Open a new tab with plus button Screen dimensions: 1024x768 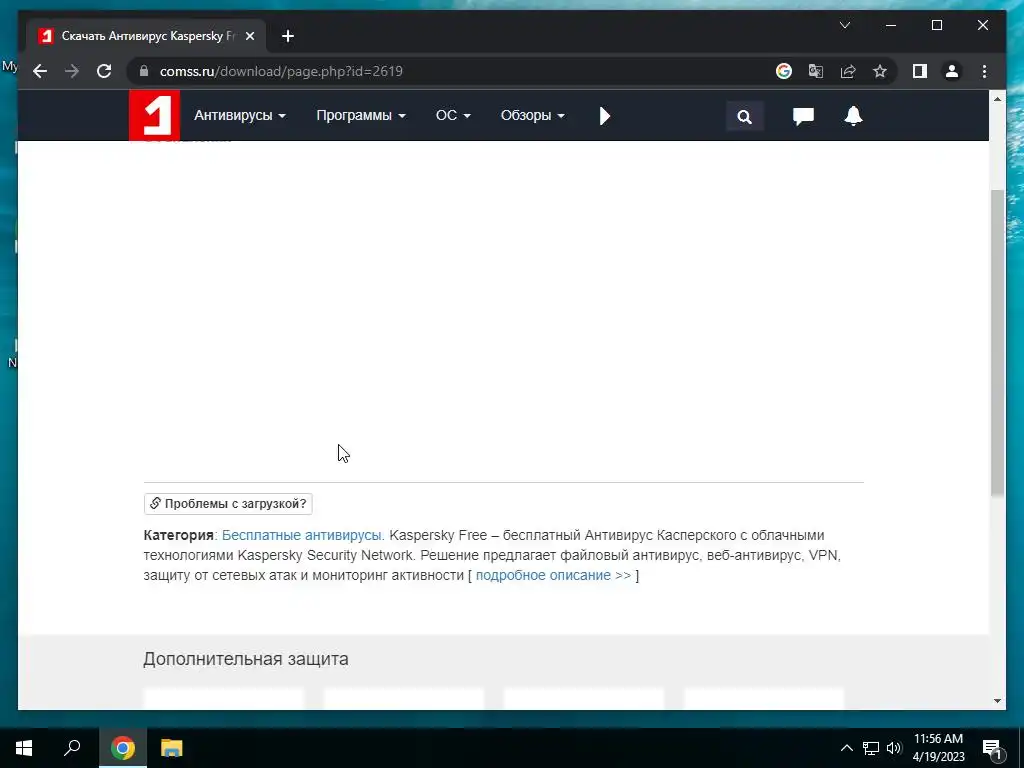click(288, 36)
